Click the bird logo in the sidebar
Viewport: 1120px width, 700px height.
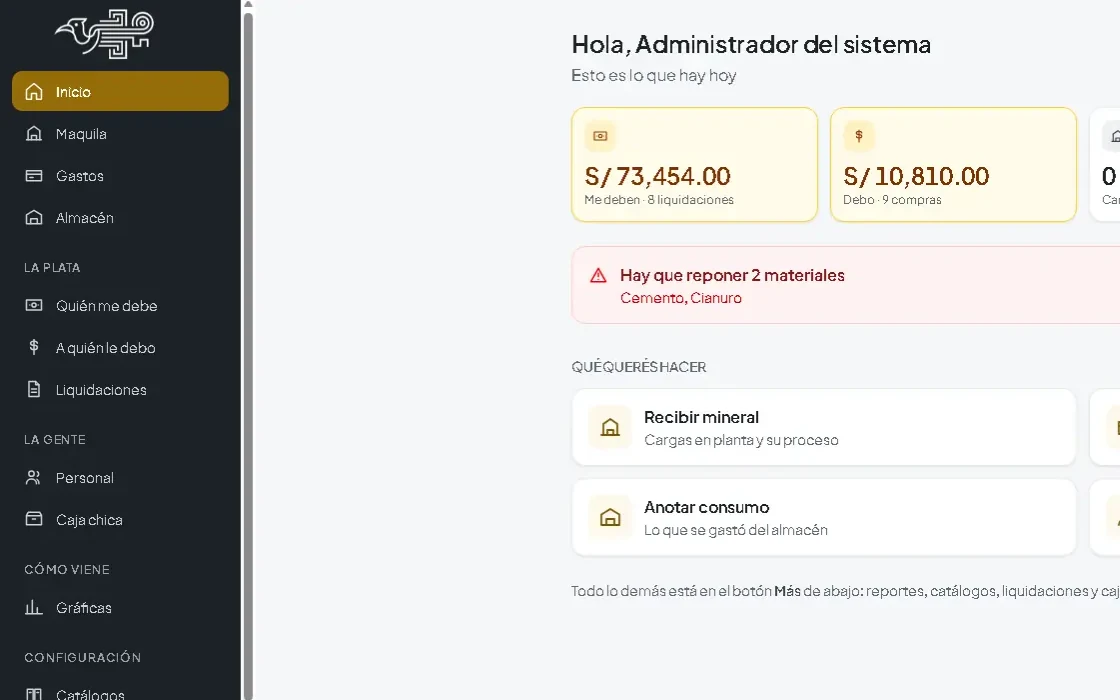pyautogui.click(x=105, y=34)
